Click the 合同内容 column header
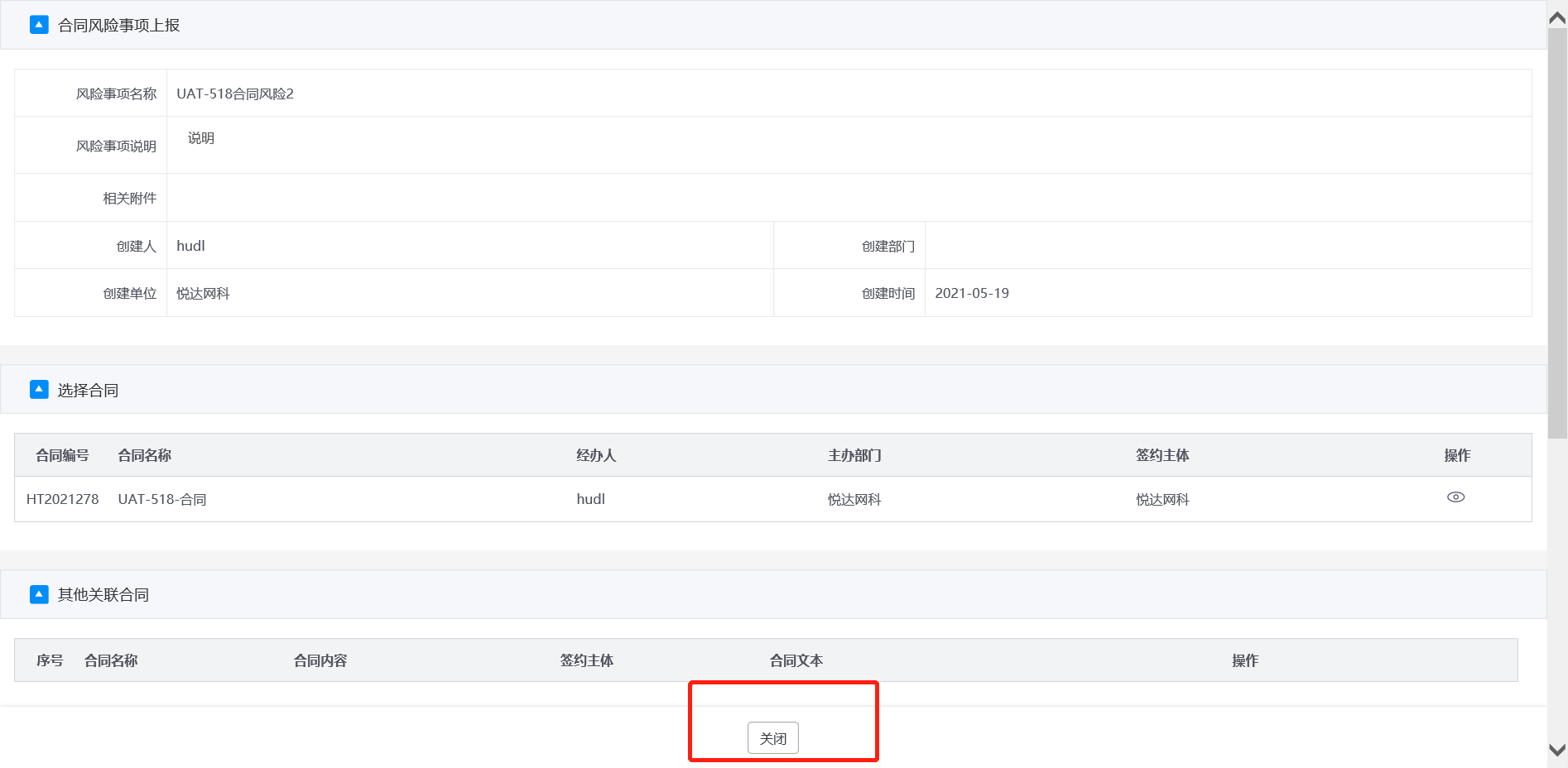The height and width of the screenshot is (768, 1568). click(x=320, y=660)
